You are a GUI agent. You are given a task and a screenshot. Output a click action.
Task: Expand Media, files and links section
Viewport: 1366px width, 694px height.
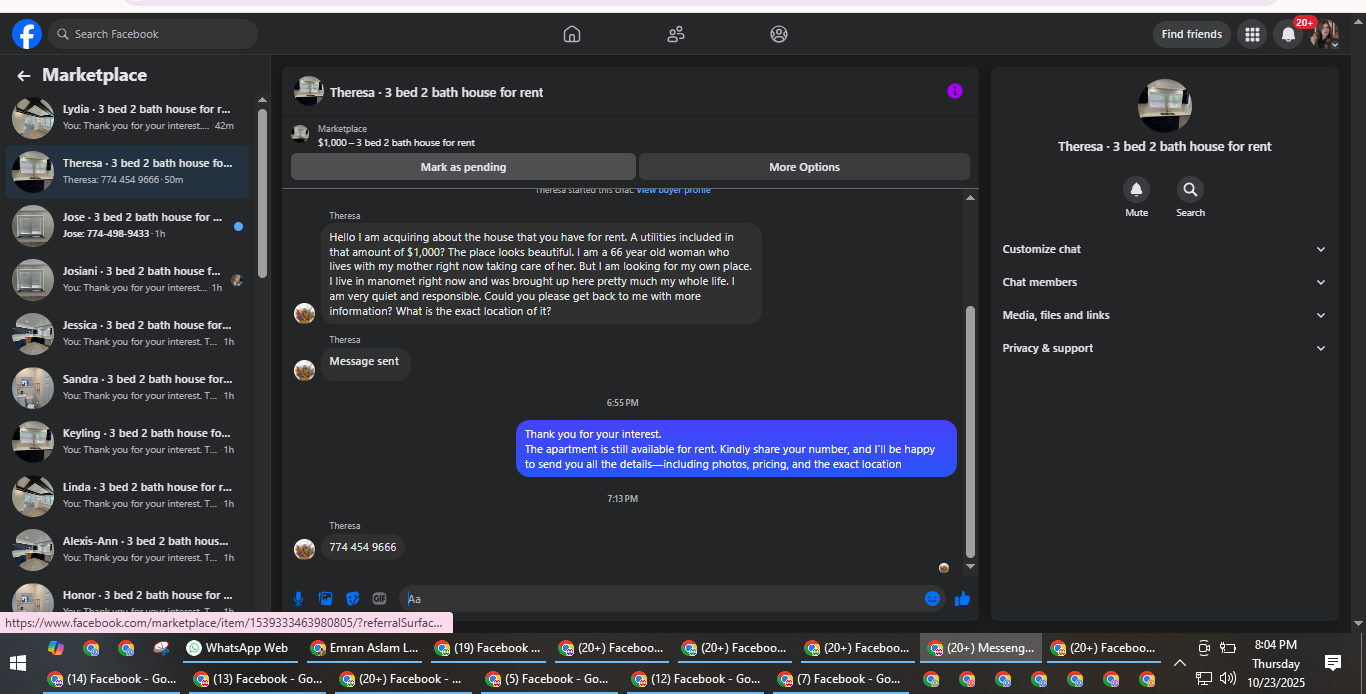(x=1164, y=315)
